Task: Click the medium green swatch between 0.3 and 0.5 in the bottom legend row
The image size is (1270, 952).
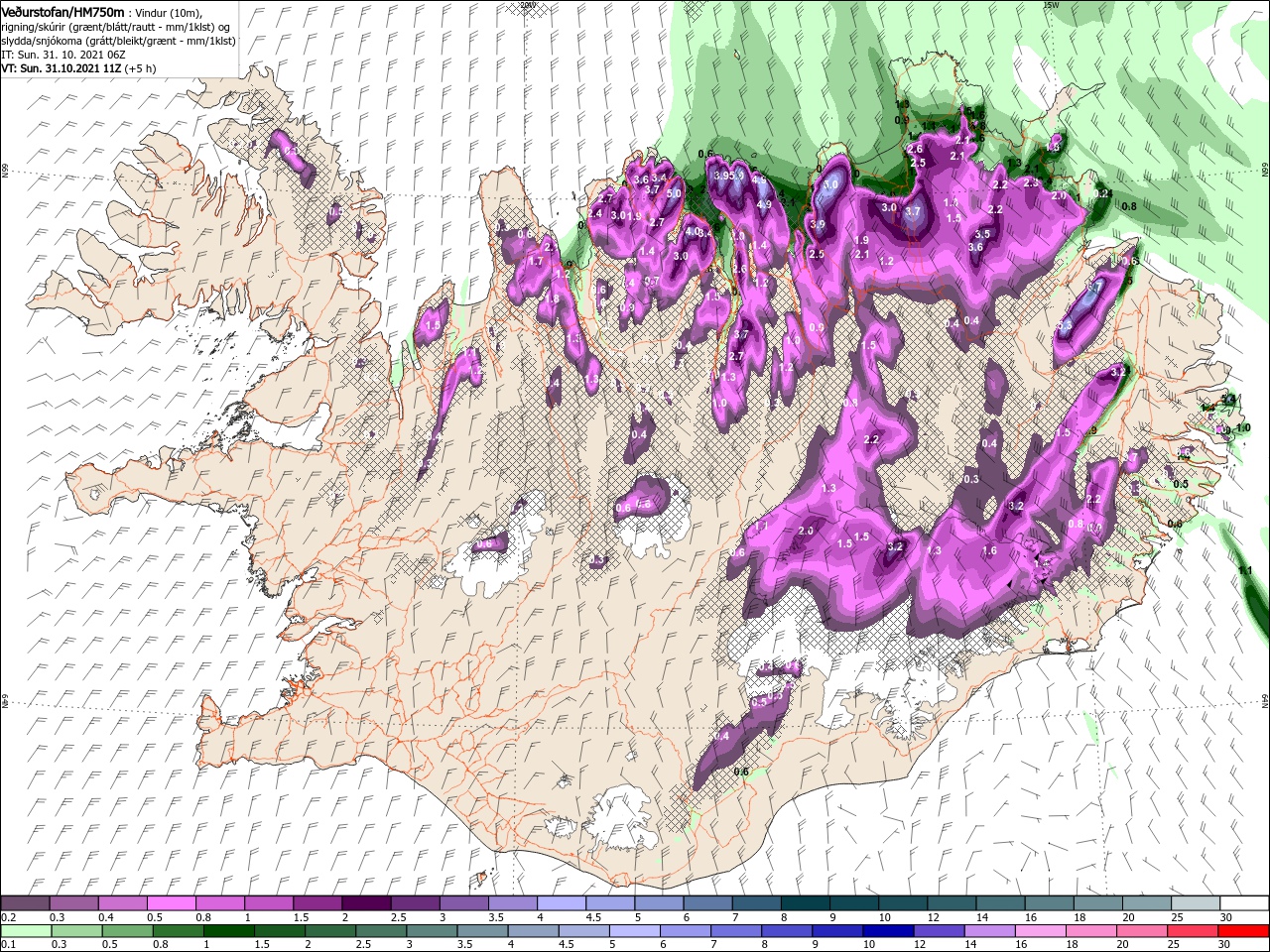Action: (75, 930)
